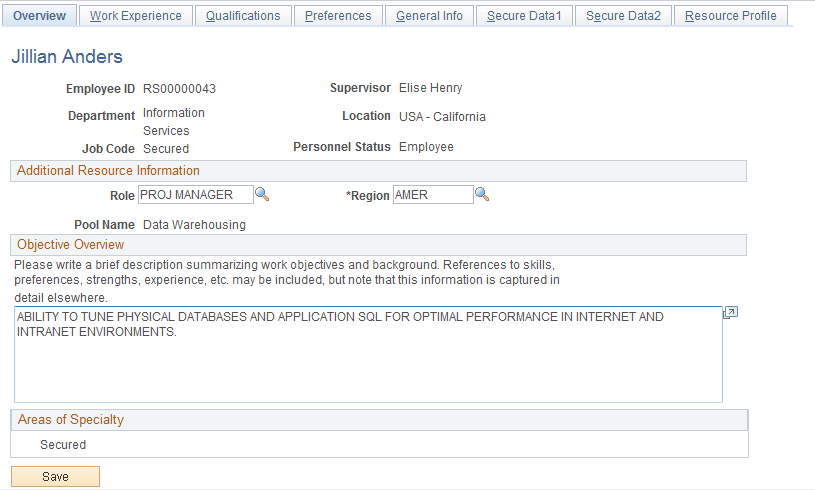The image size is (815, 491).
Task: Switch to the Secure Data2 tab
Action: pos(623,16)
